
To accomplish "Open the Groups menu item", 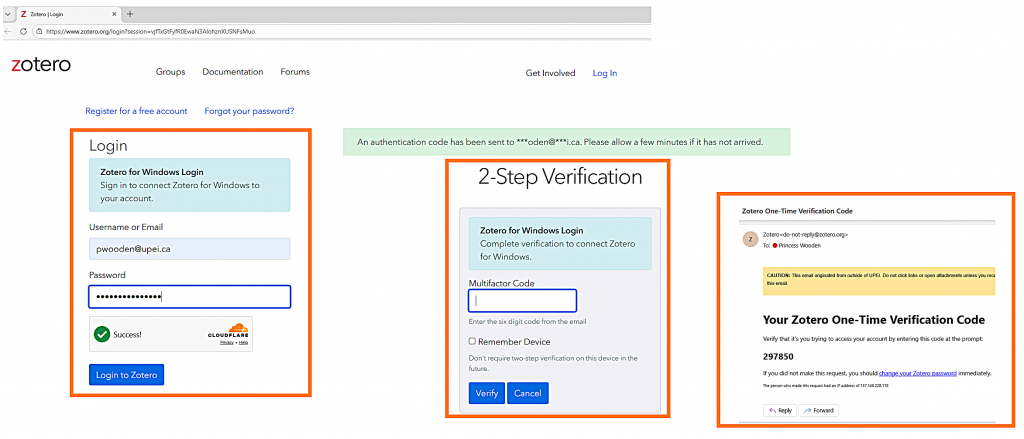I will 170,72.
